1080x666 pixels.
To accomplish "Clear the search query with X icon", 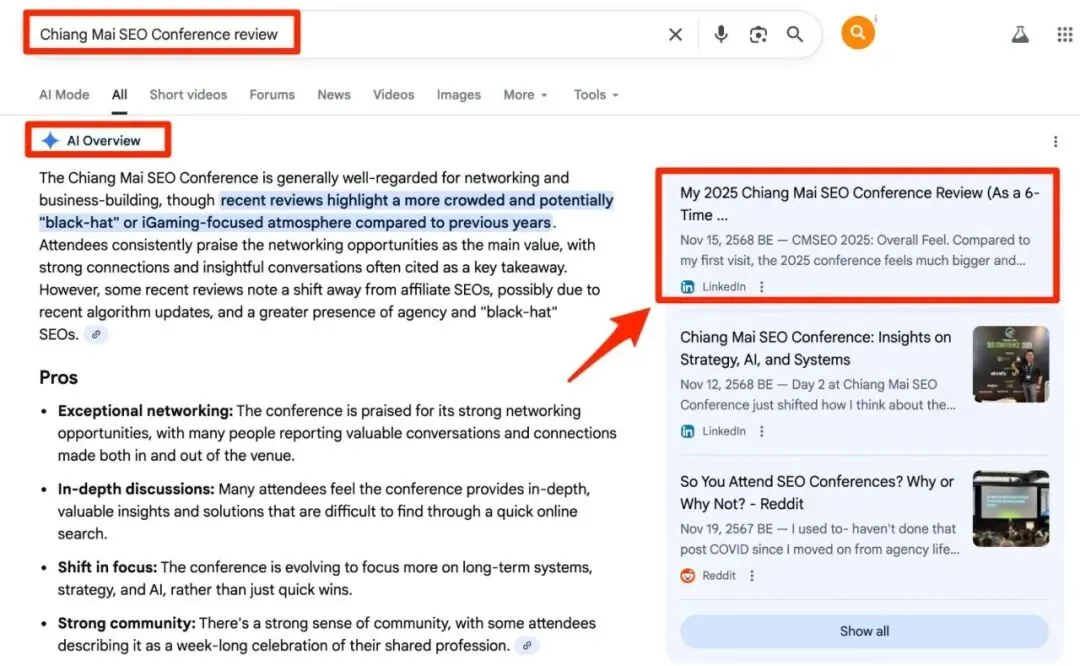I will (x=675, y=35).
